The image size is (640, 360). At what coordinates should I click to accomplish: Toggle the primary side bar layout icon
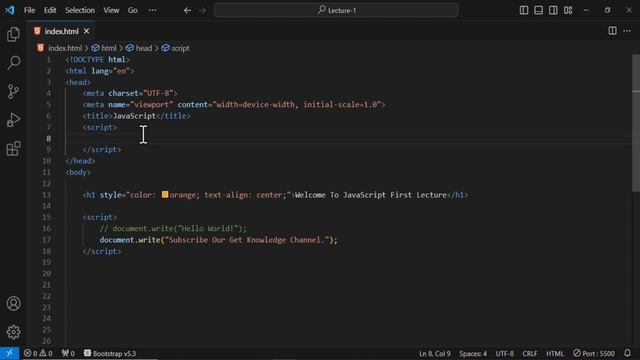click(524, 10)
